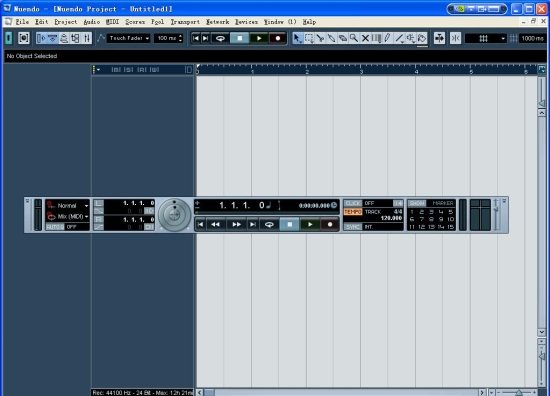Toggle the SYNC button

(353, 227)
